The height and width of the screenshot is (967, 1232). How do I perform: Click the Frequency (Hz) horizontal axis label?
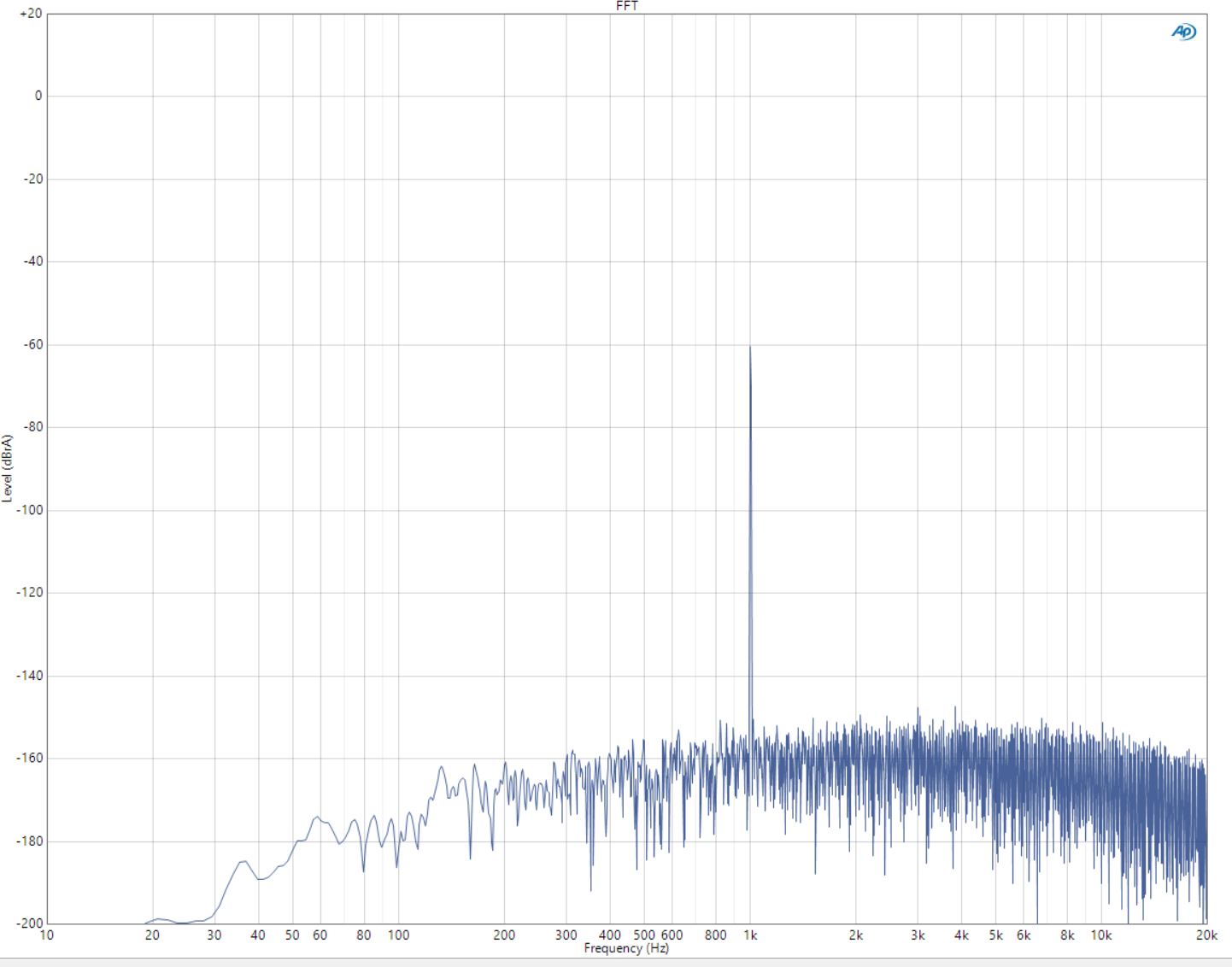click(x=626, y=948)
